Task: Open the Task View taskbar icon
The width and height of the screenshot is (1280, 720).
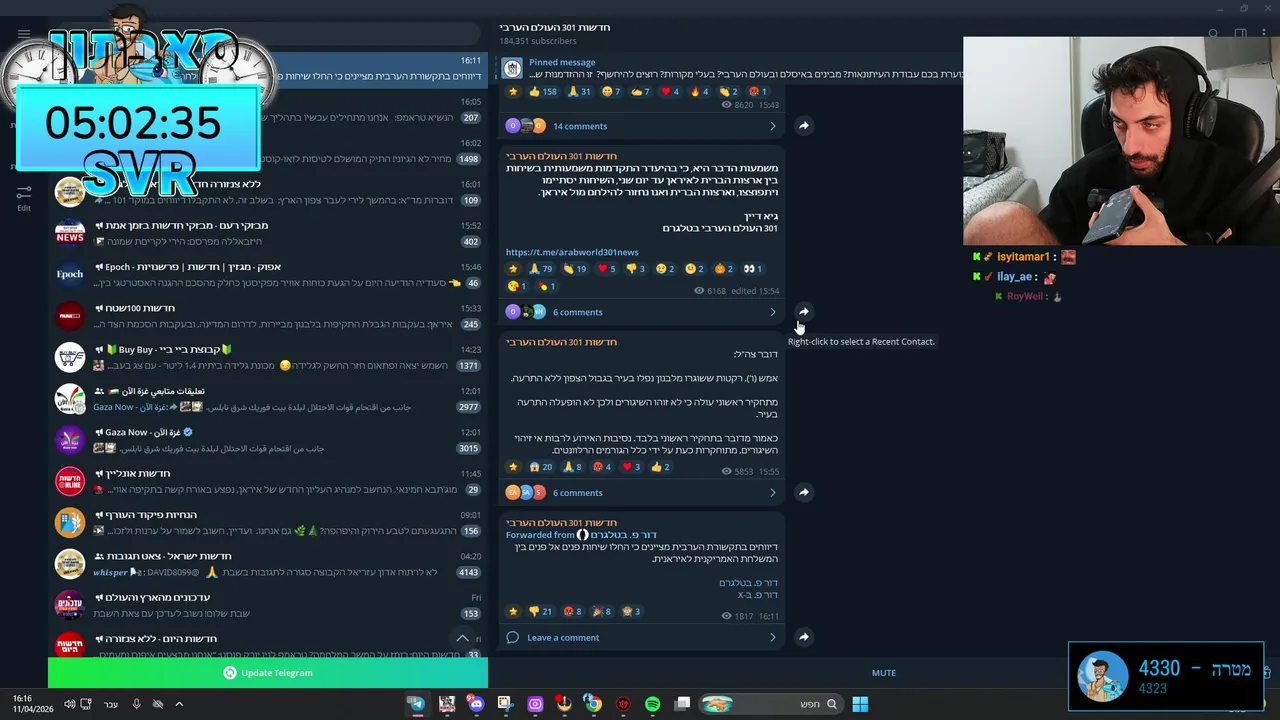Action: point(682,704)
